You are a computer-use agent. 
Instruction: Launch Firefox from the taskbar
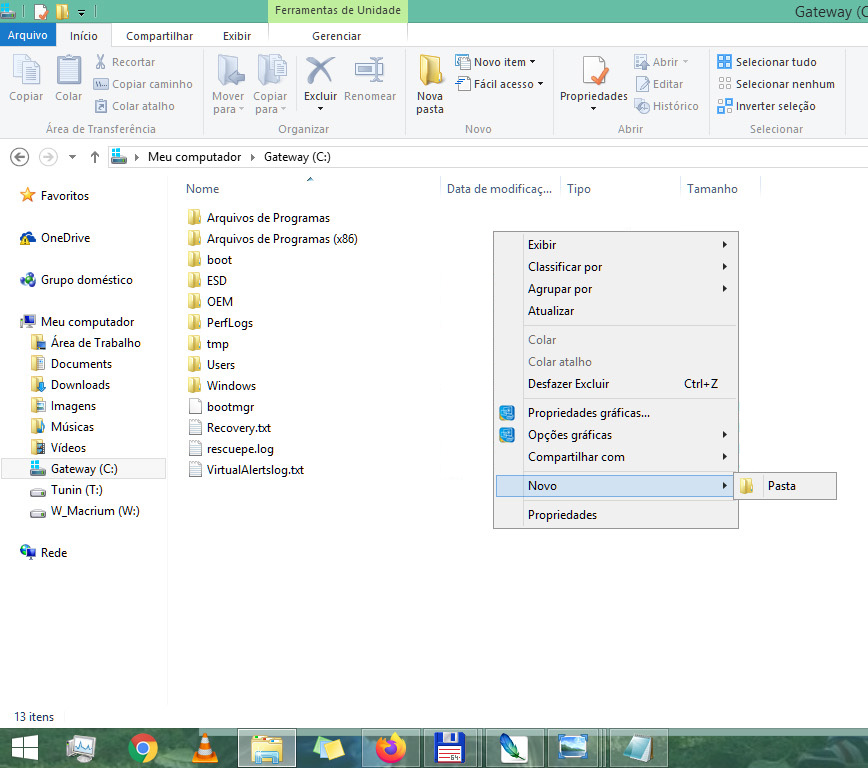coord(390,748)
